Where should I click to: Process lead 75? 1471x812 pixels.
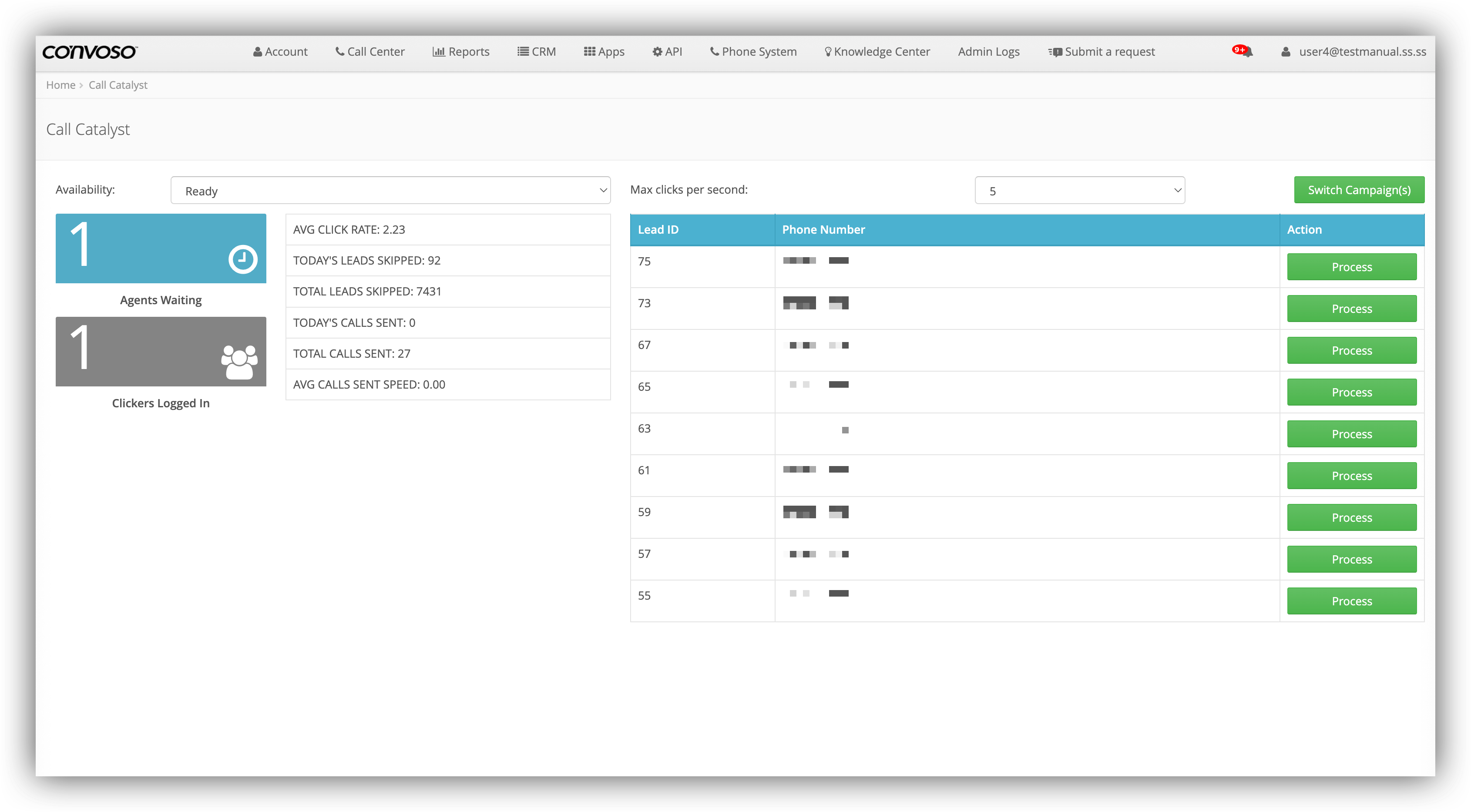[x=1351, y=267]
